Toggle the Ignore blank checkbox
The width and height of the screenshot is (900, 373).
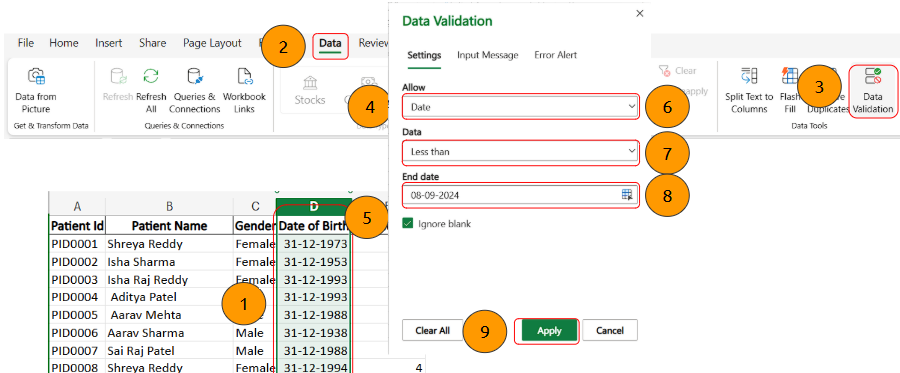408,224
